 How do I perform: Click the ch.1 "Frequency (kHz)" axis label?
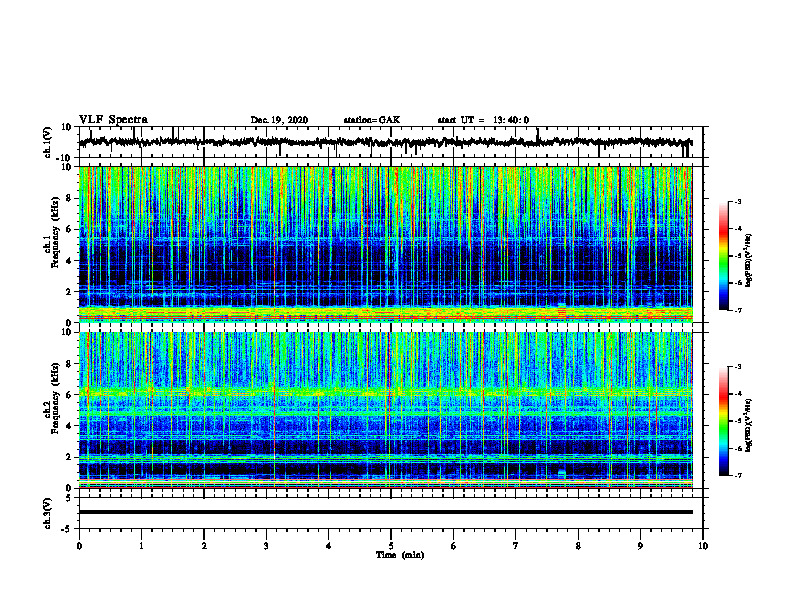point(56,232)
